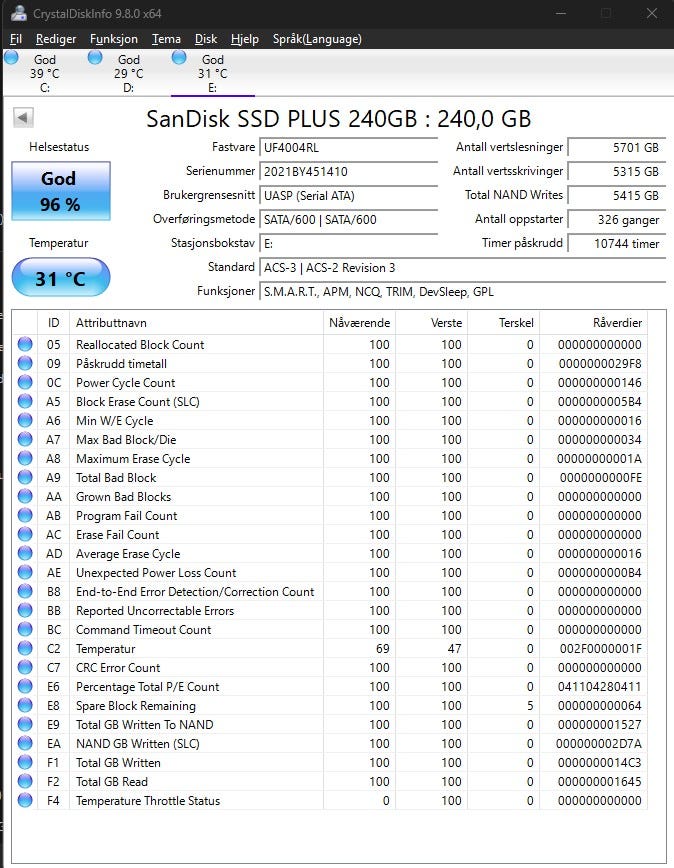Click status orb for Temperature Throttle Status
The width and height of the screenshot is (674, 868).
tap(25, 800)
